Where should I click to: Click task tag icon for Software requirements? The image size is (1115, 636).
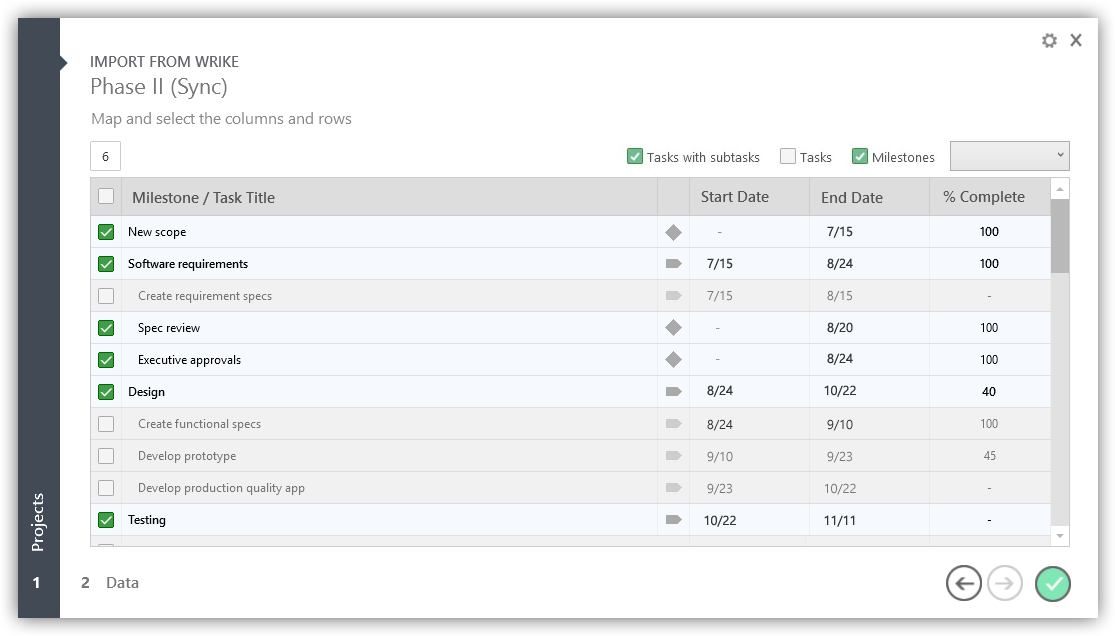coord(673,264)
